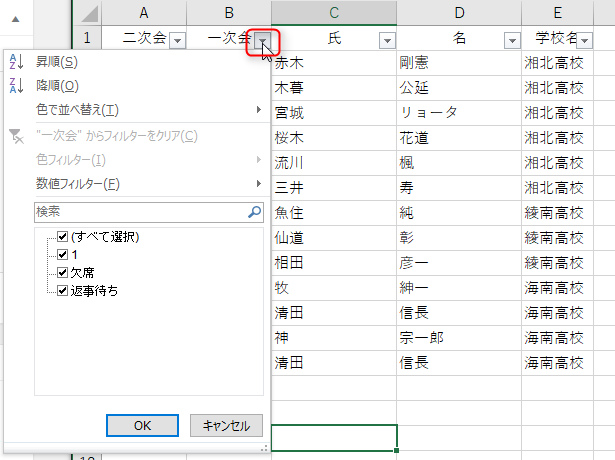
Task: Uncheck the 返事待ち filter checkbox
Action: coord(63,291)
